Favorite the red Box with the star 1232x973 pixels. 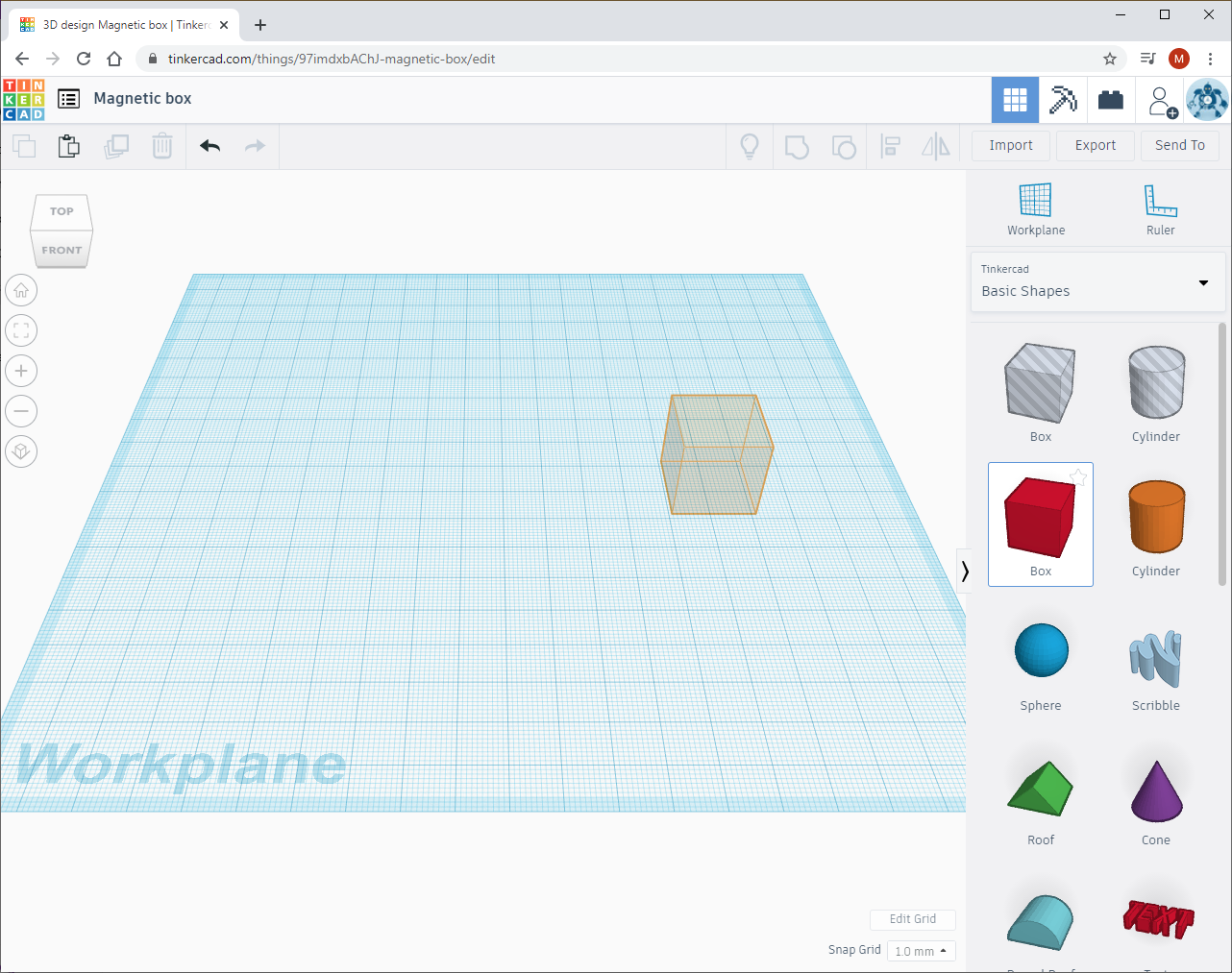[1078, 477]
